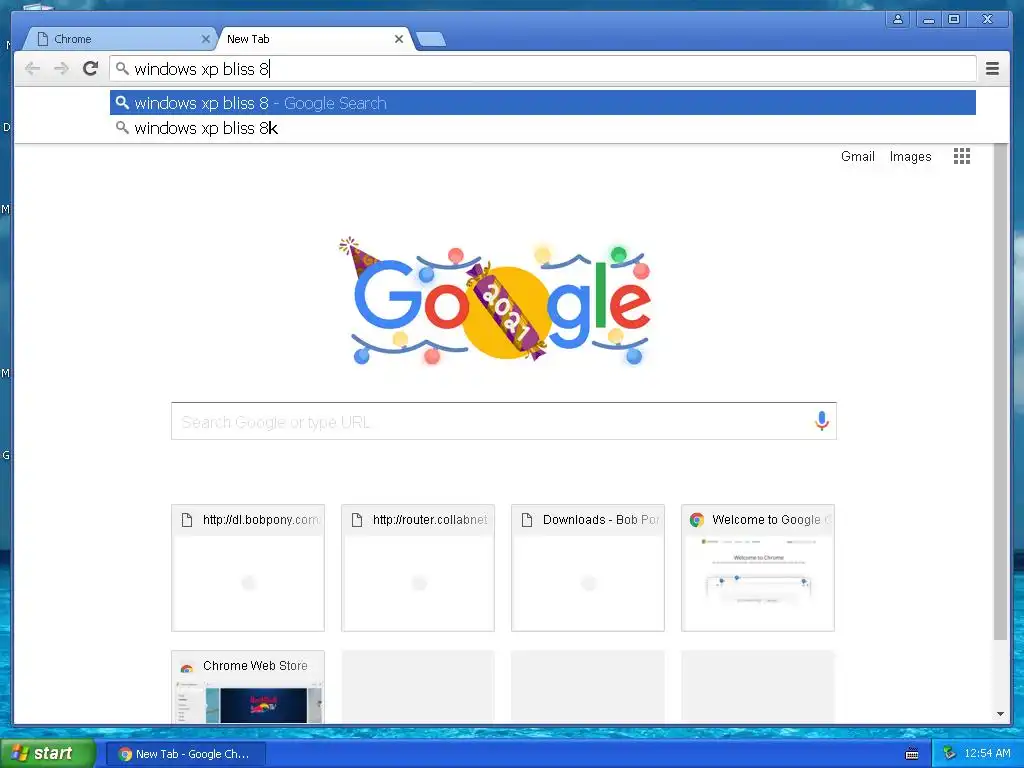The image size is (1024, 768).
Task: Open the Gmail link
Action: coord(857,157)
